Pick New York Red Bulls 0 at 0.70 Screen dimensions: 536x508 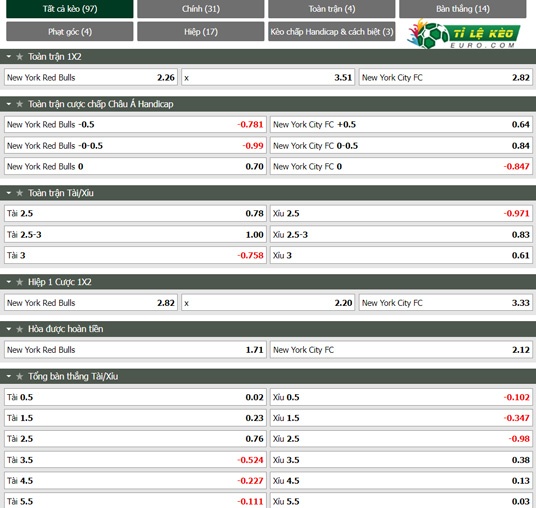[x=135, y=166]
